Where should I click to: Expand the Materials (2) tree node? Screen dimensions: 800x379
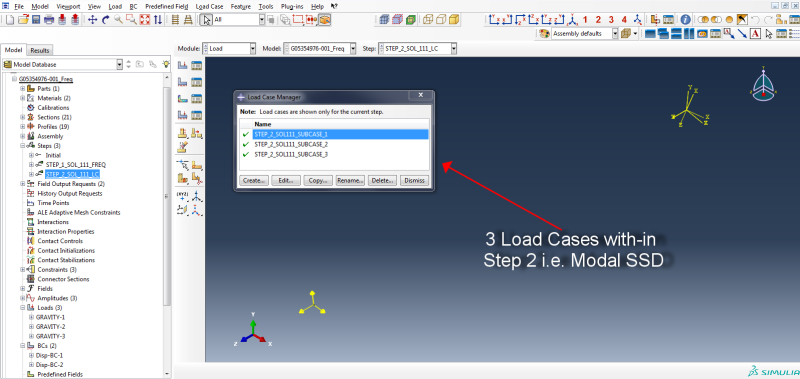[x=22, y=98]
